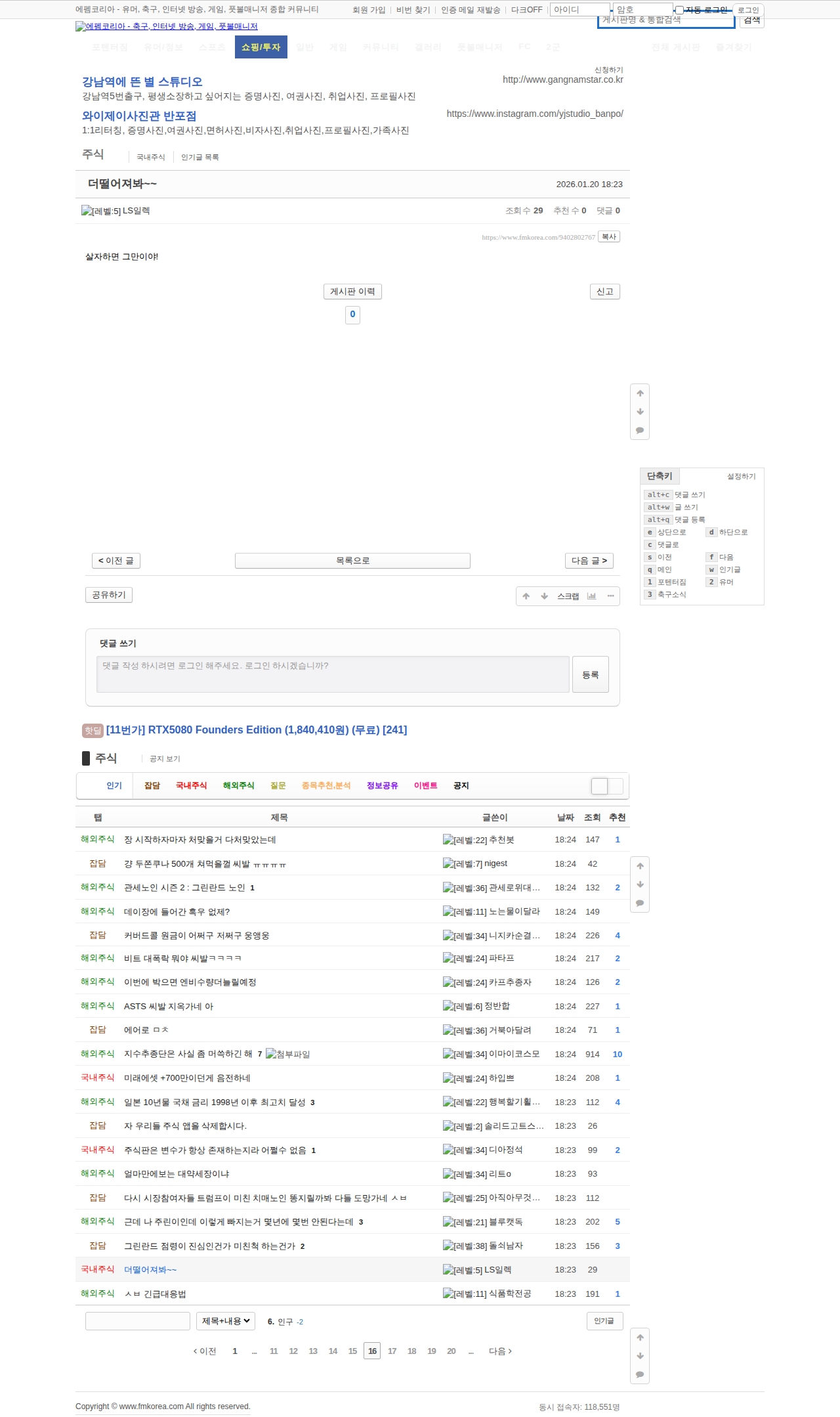
Task: Click the search box left of 제목+내용
Action: pos(138,1321)
